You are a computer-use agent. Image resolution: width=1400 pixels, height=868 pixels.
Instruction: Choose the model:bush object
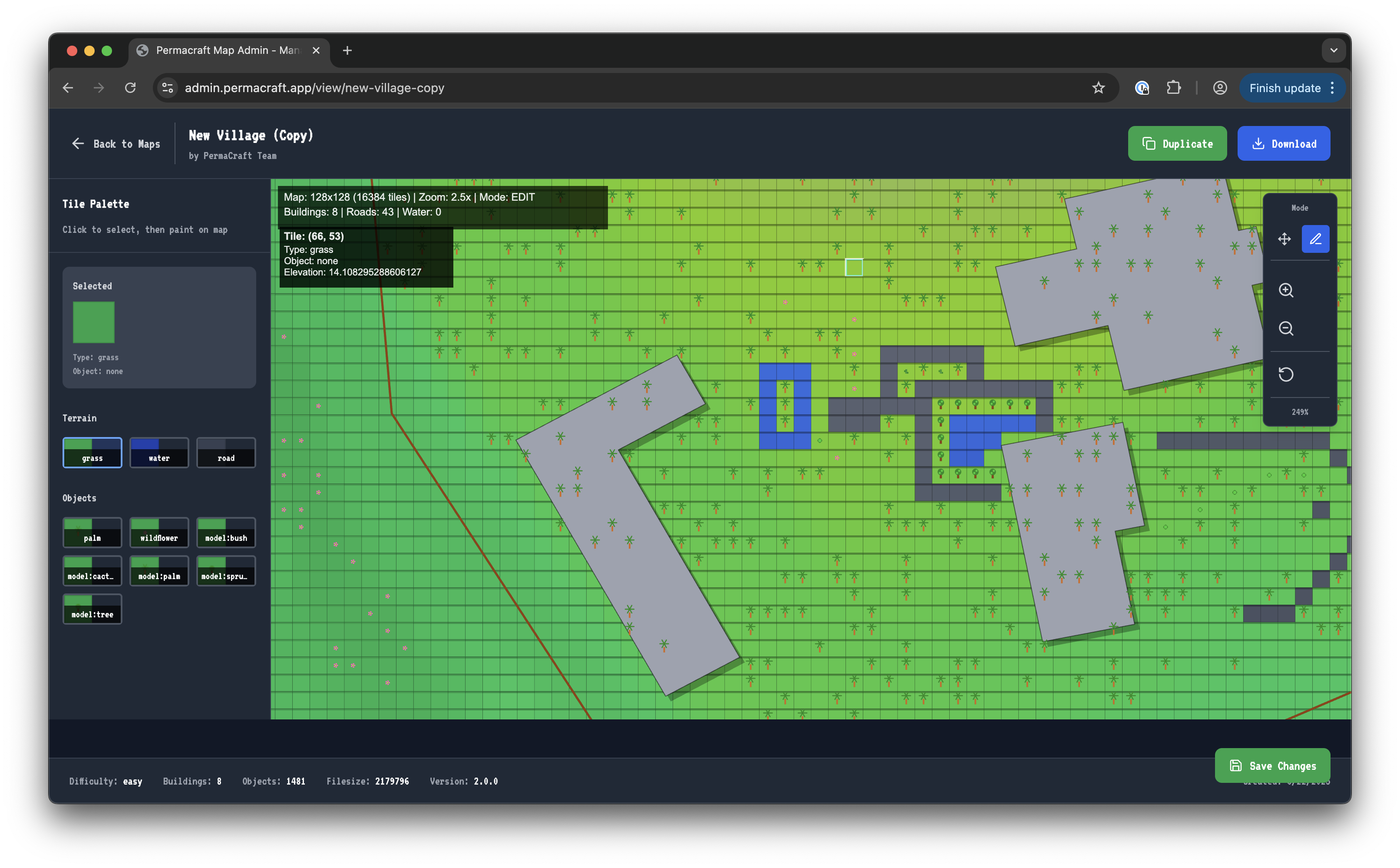click(x=226, y=532)
